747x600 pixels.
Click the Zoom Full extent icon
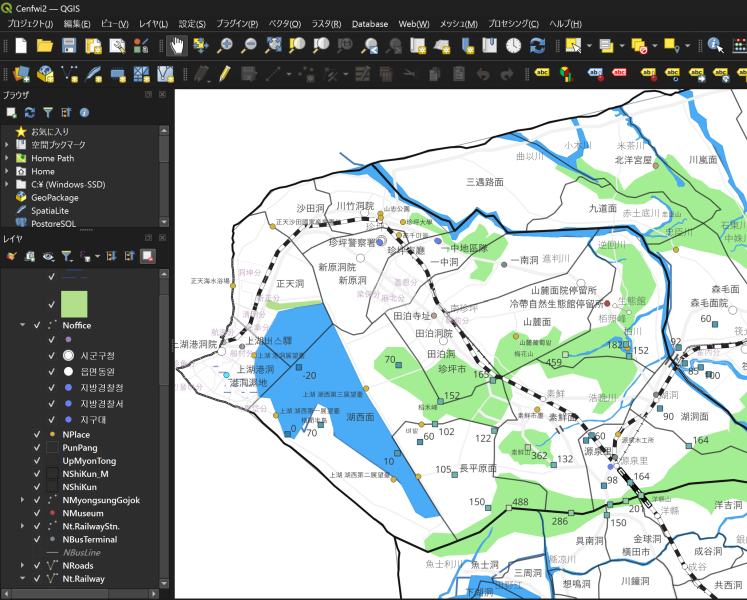[273, 46]
